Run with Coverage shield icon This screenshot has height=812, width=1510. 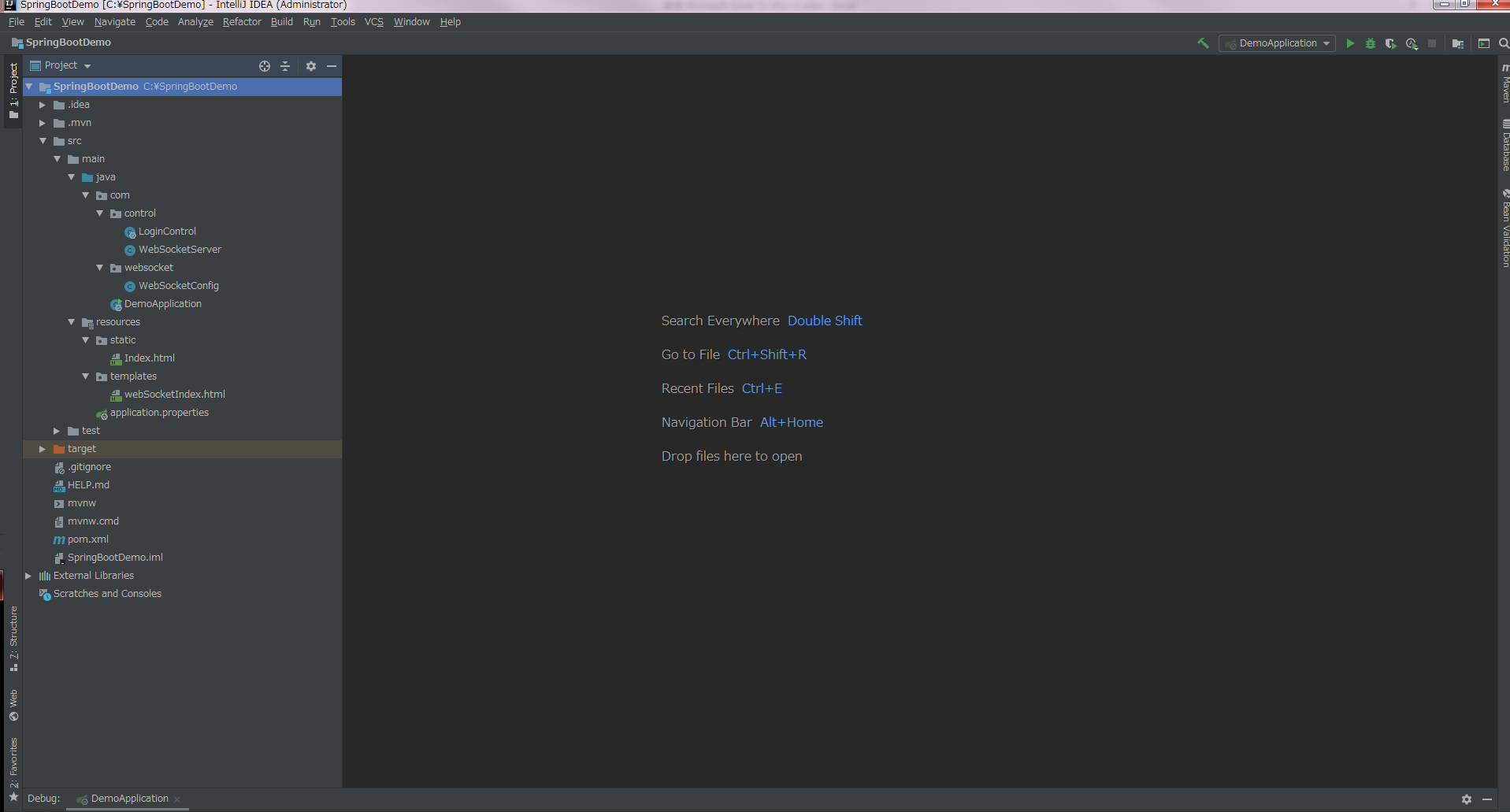[1391, 43]
